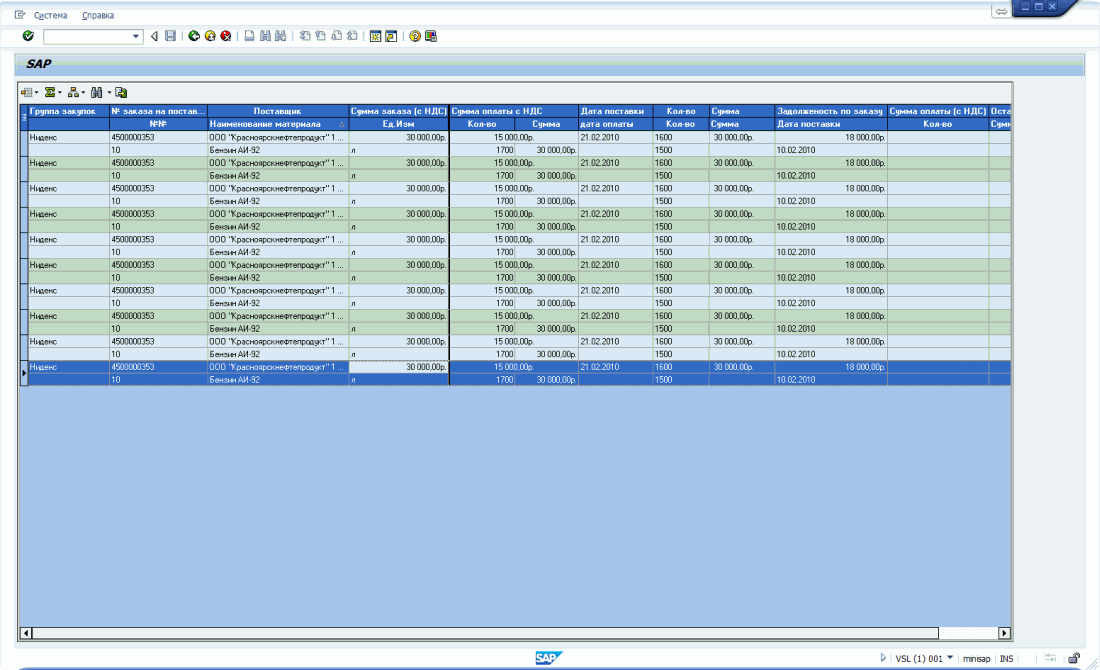The image size is (1100, 670).
Task: Click the ALV grid Find binoculars icon
Action: (x=97, y=93)
